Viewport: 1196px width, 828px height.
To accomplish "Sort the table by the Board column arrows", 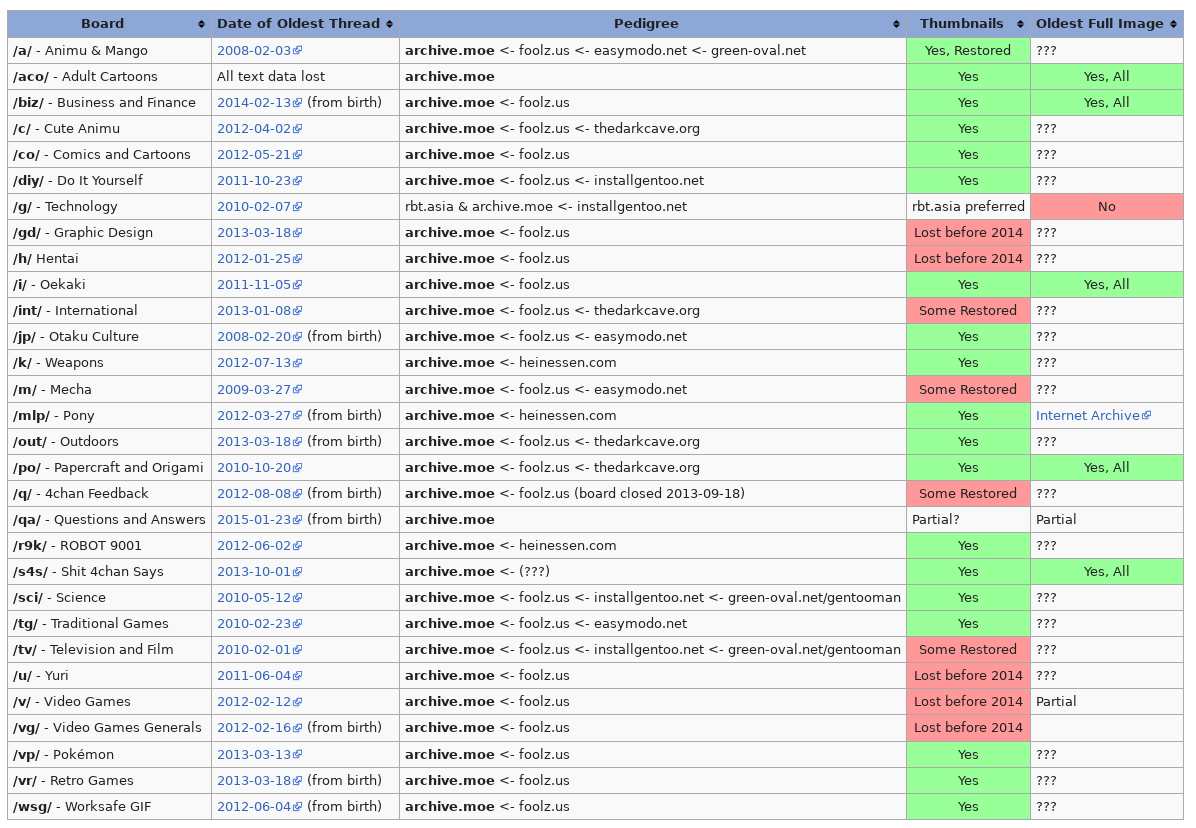I will [201, 24].
